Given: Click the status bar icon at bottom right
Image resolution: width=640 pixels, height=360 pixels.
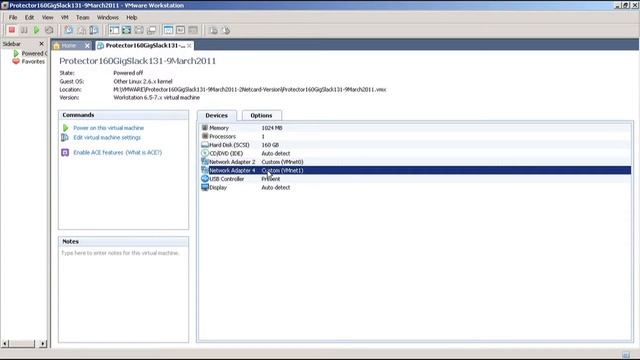Looking at the screenshot, I should point(626,355).
